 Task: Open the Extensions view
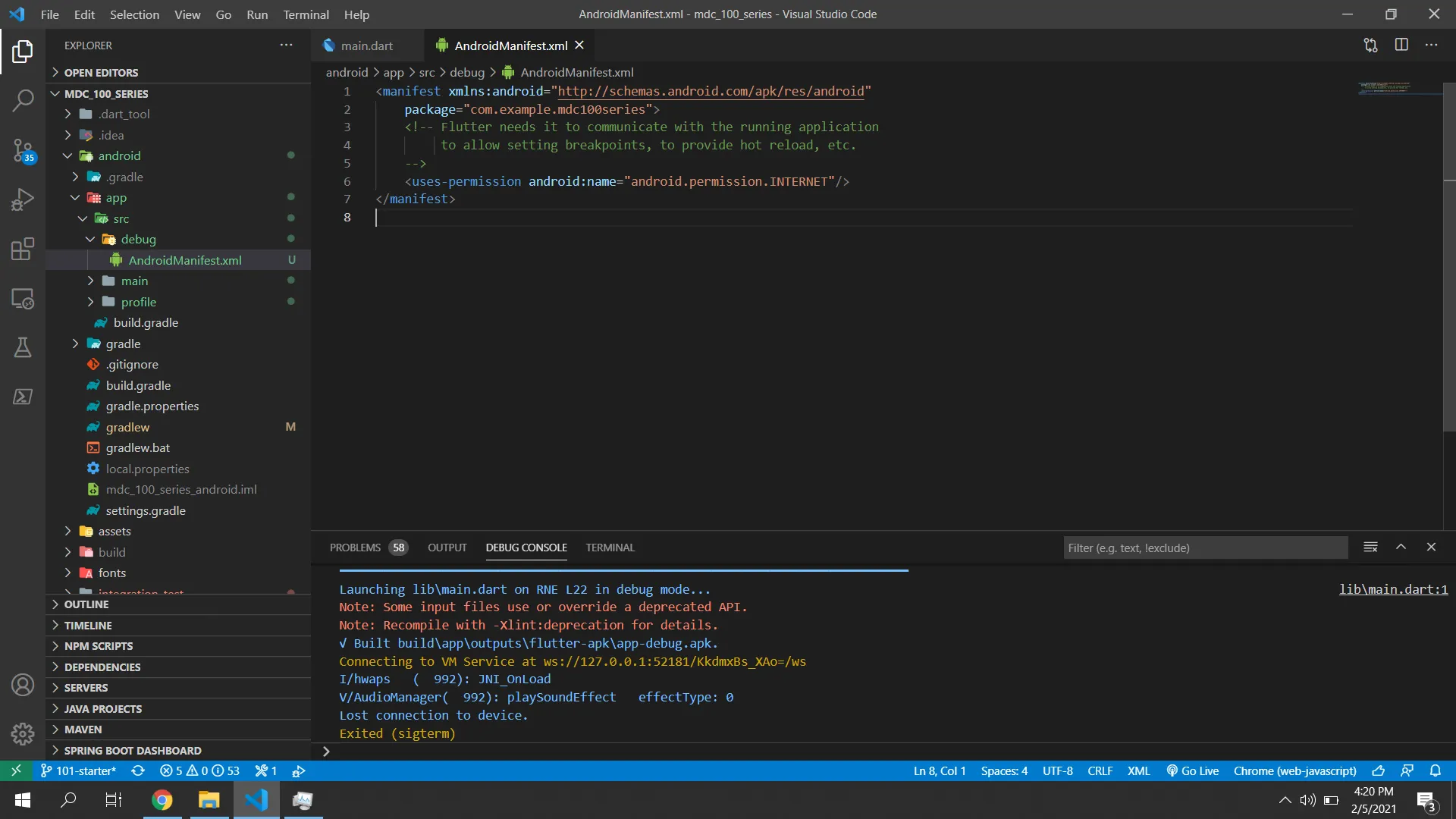point(23,249)
